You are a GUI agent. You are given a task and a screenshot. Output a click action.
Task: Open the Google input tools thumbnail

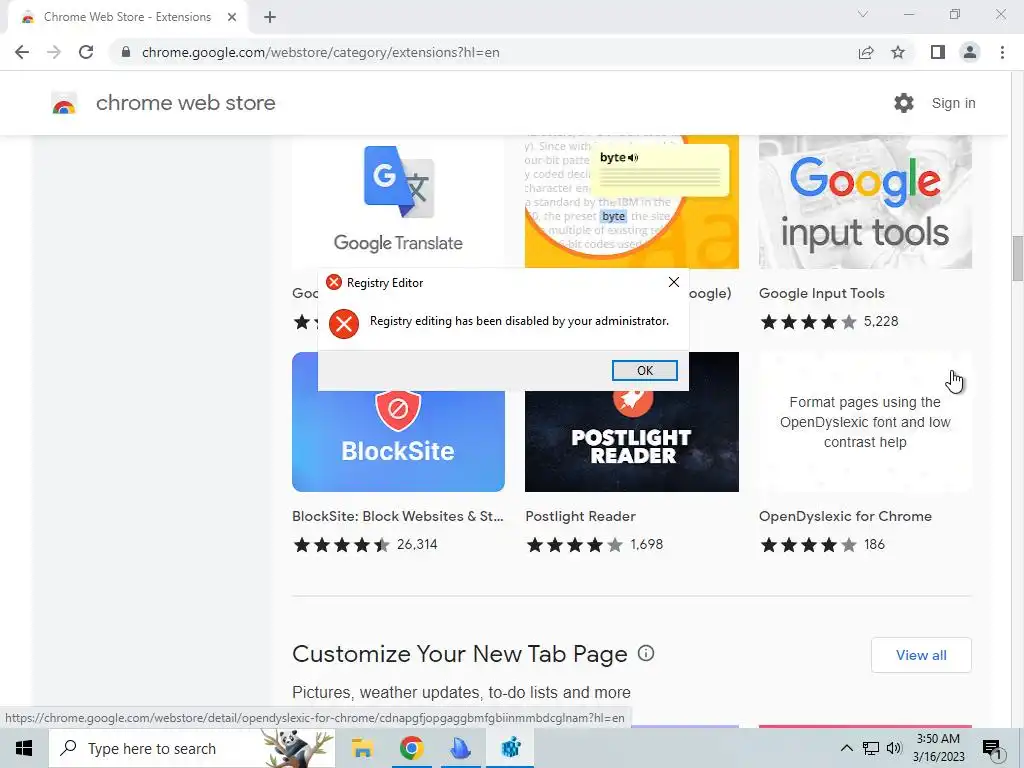(x=865, y=201)
